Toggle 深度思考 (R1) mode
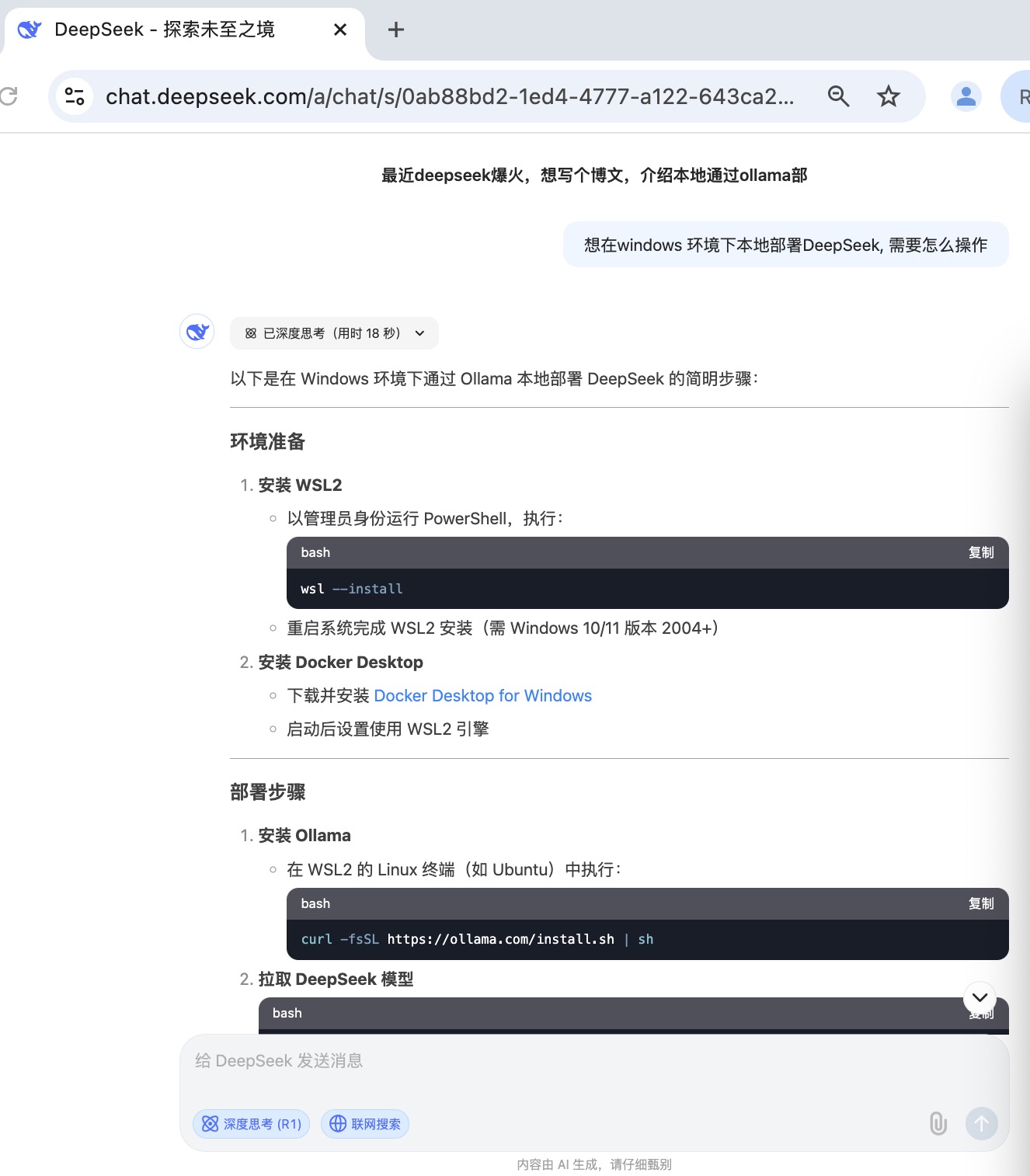The image size is (1030, 1176). coord(251,1124)
